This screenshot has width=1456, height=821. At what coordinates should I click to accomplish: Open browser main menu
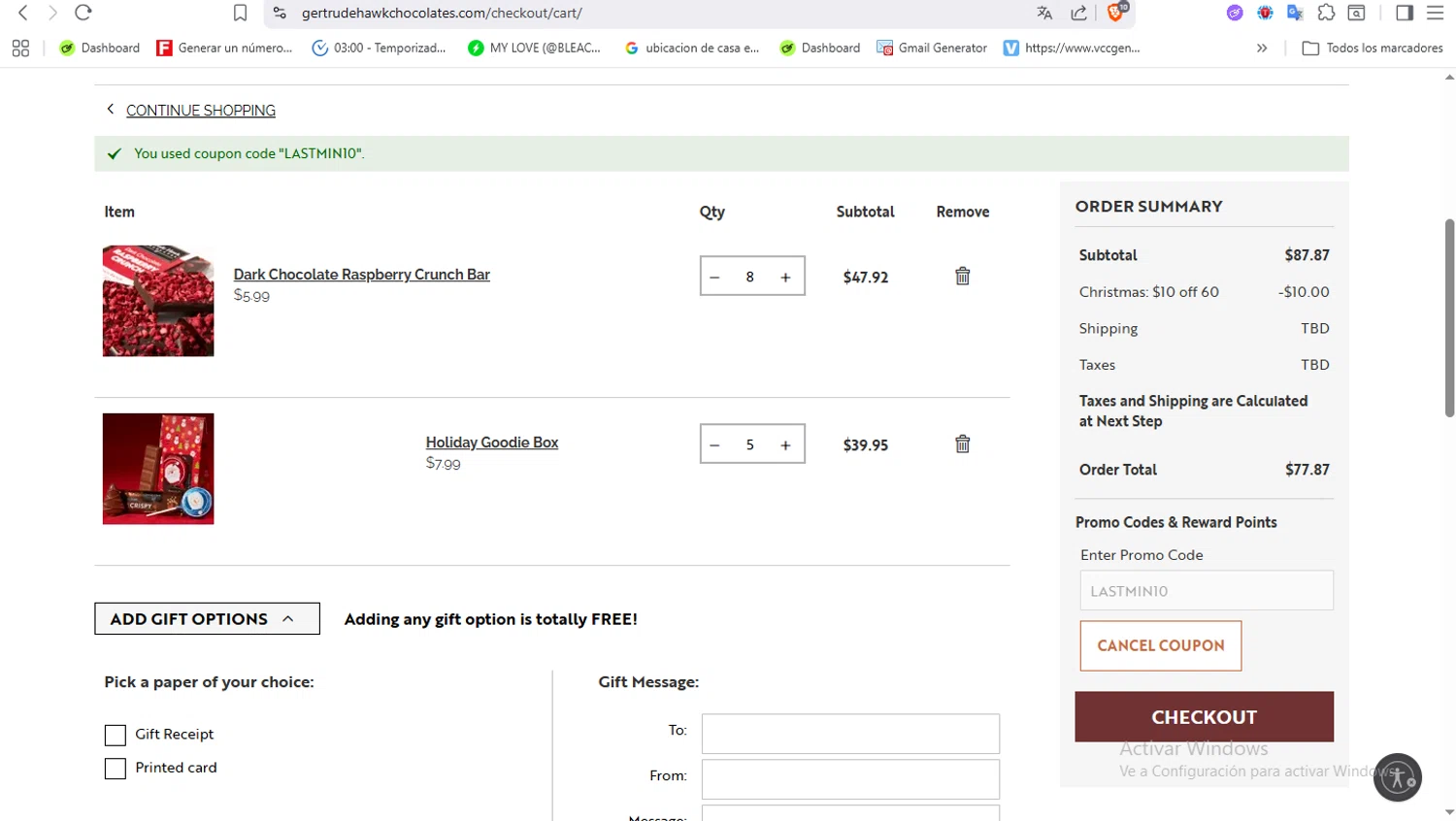coord(1435,13)
